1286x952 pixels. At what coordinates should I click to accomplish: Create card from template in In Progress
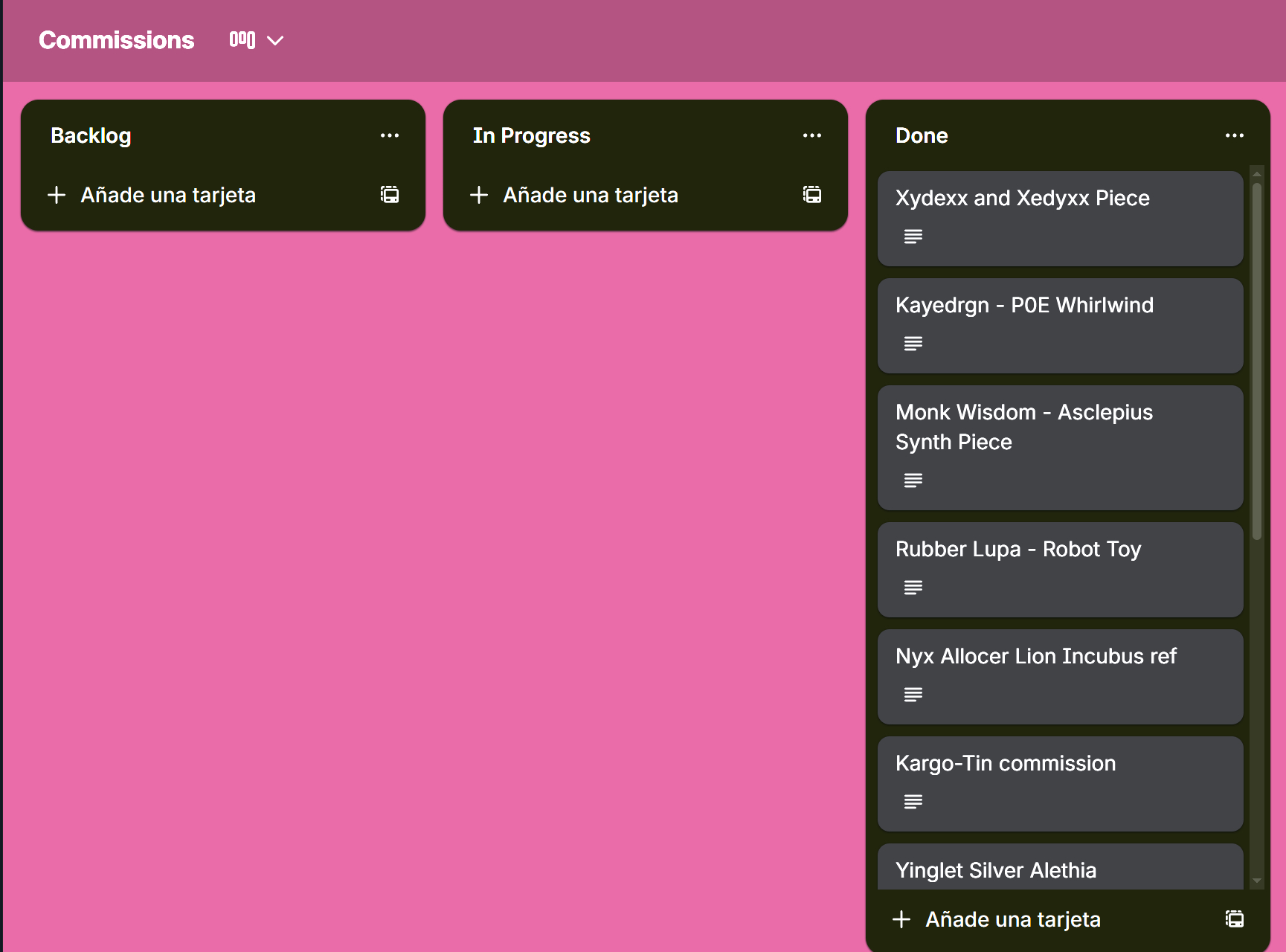coord(812,195)
